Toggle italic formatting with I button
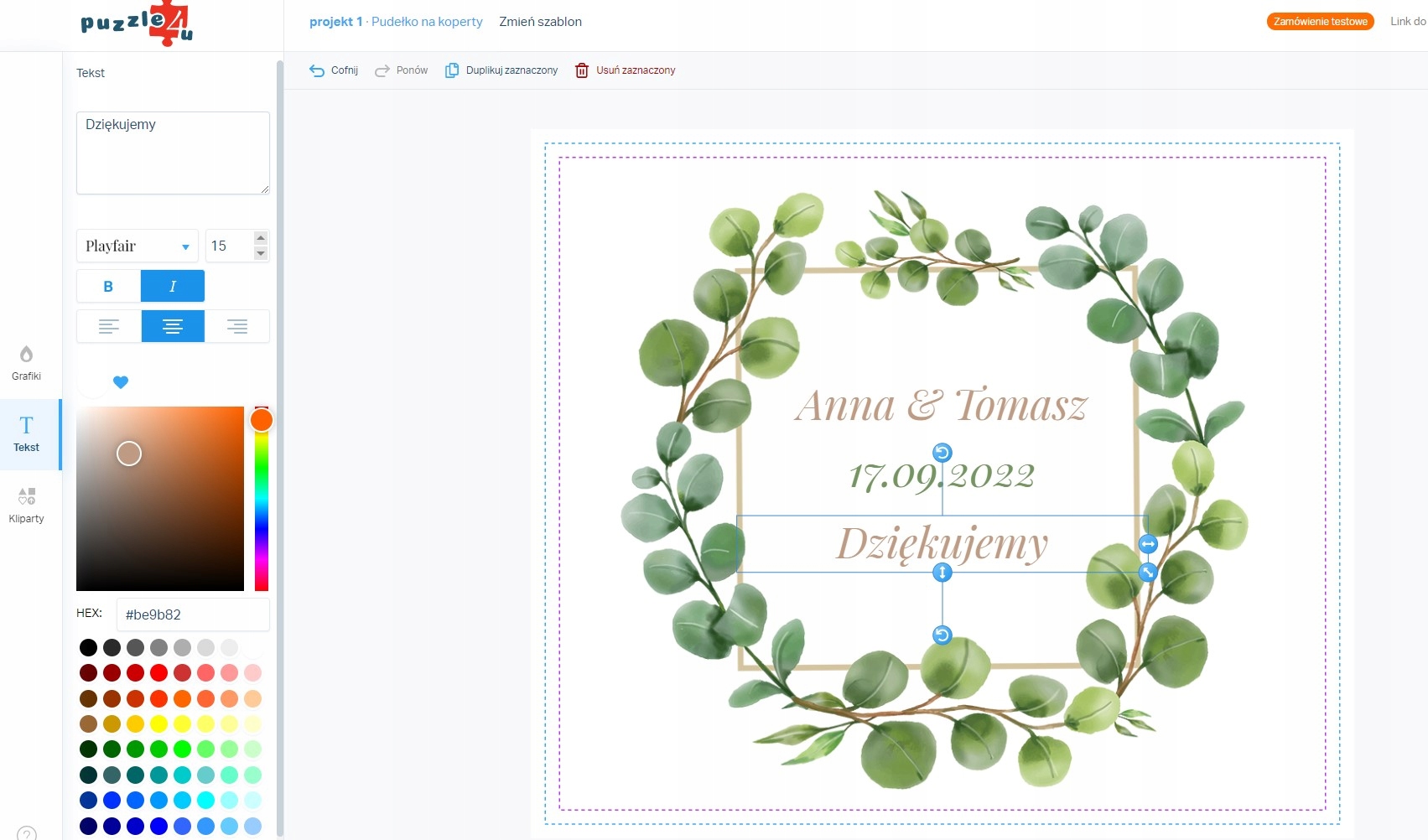Screen dimensions: 1428x840 pos(173,286)
